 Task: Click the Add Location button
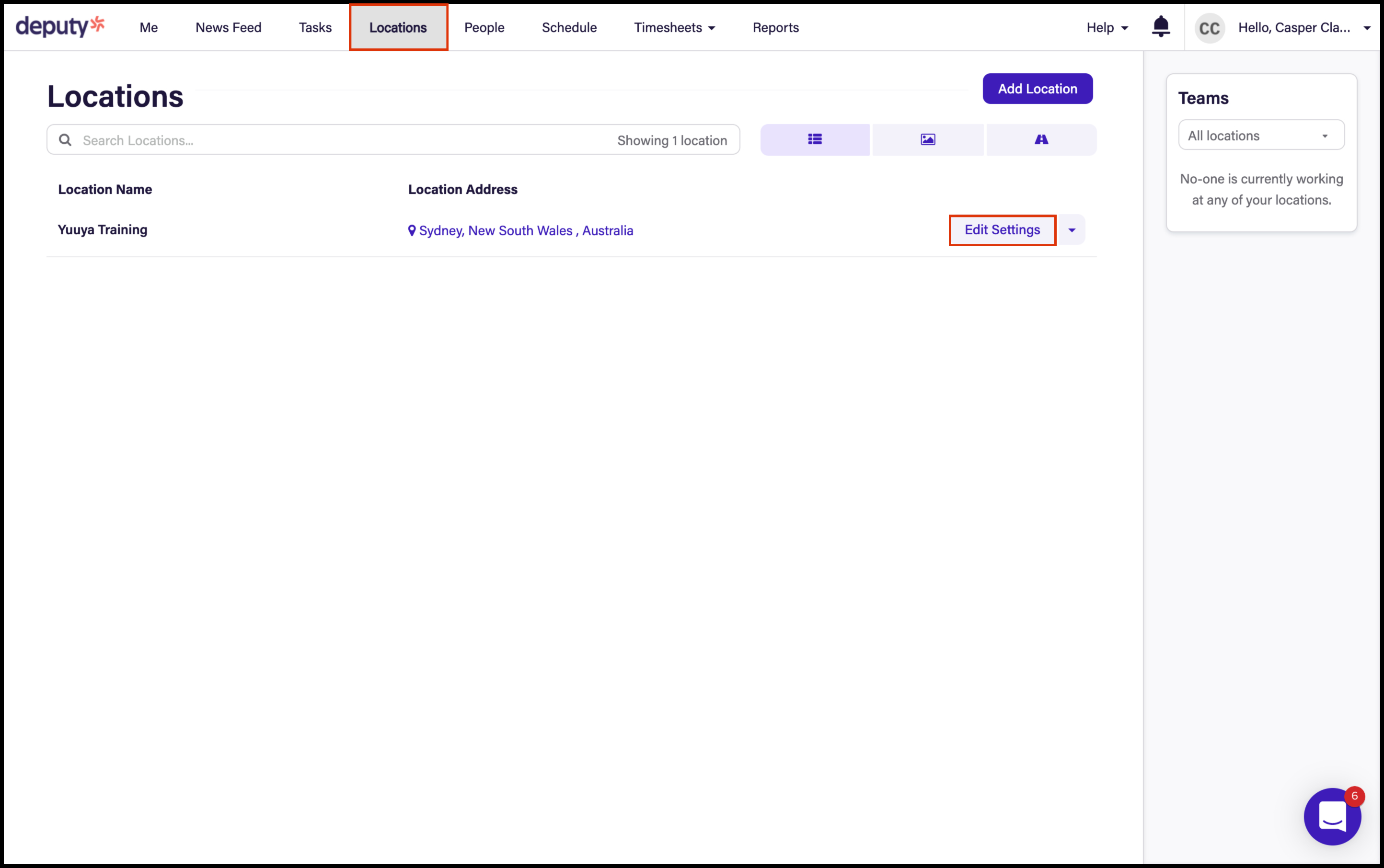click(x=1037, y=89)
